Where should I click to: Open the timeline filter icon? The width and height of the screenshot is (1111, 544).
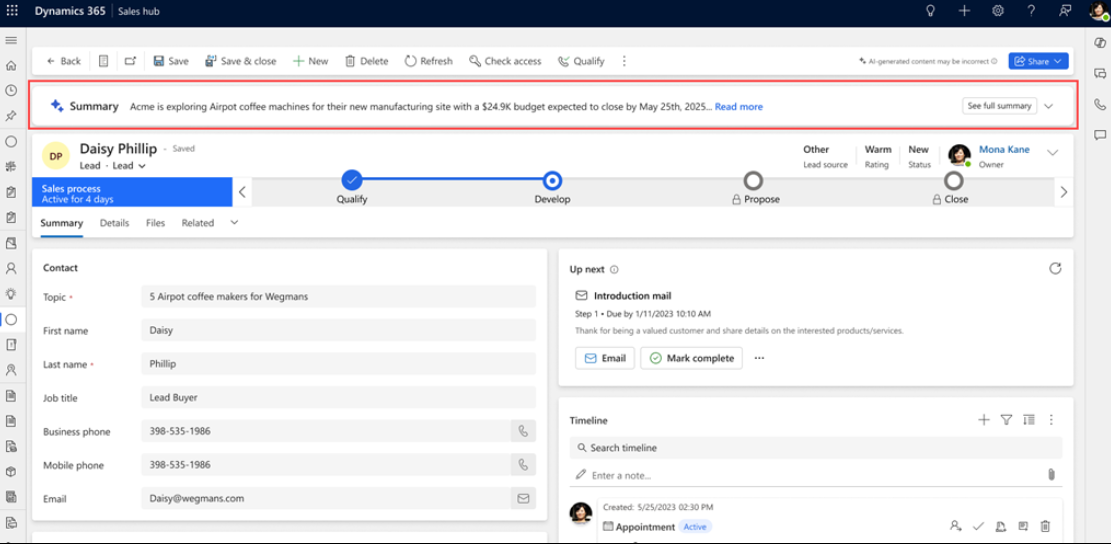[x=1007, y=421]
